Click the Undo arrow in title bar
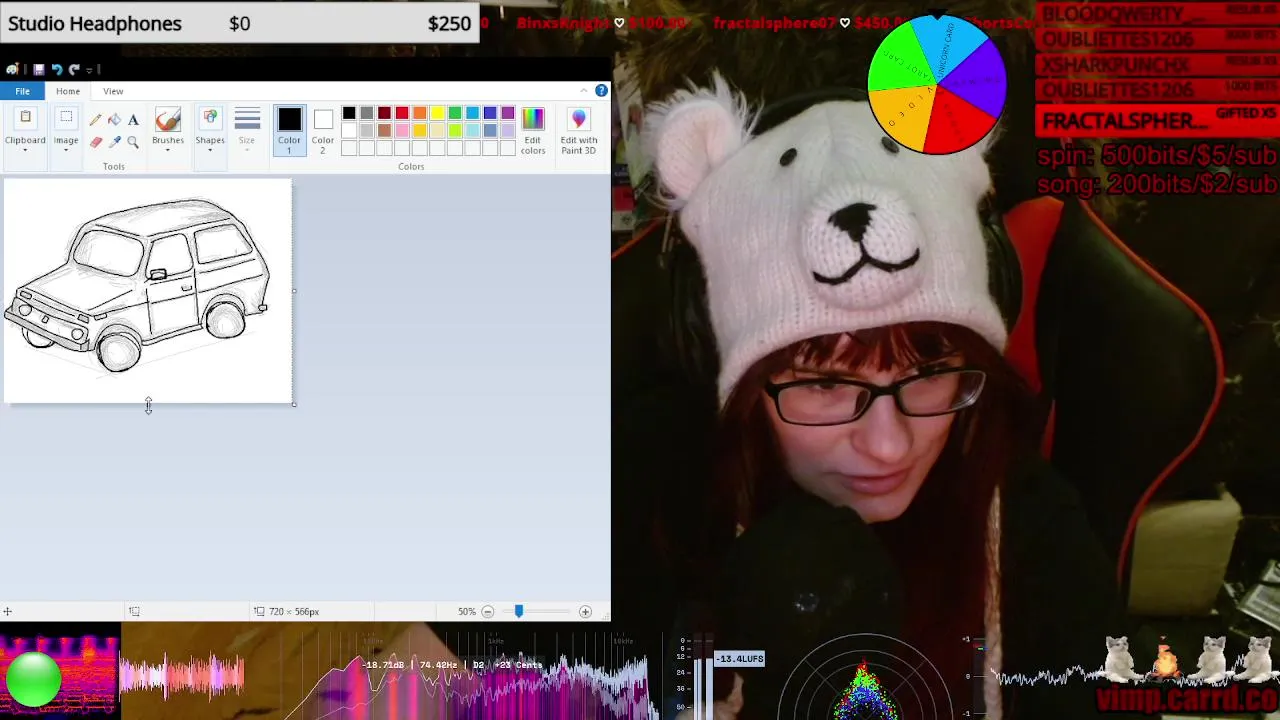Image resolution: width=1280 pixels, height=720 pixels. pos(57,69)
